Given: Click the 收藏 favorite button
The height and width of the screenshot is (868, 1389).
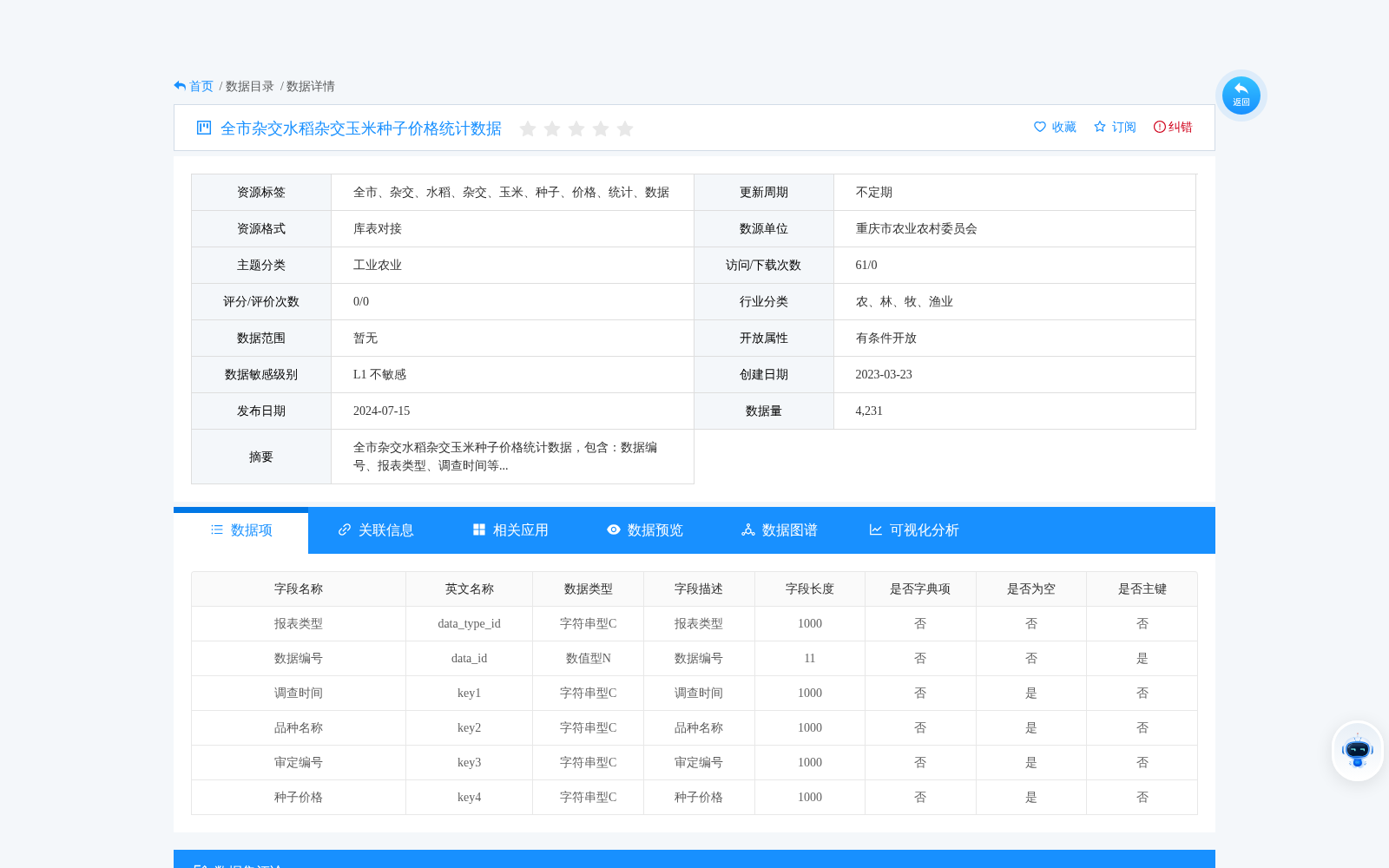Looking at the screenshot, I should (x=1055, y=127).
